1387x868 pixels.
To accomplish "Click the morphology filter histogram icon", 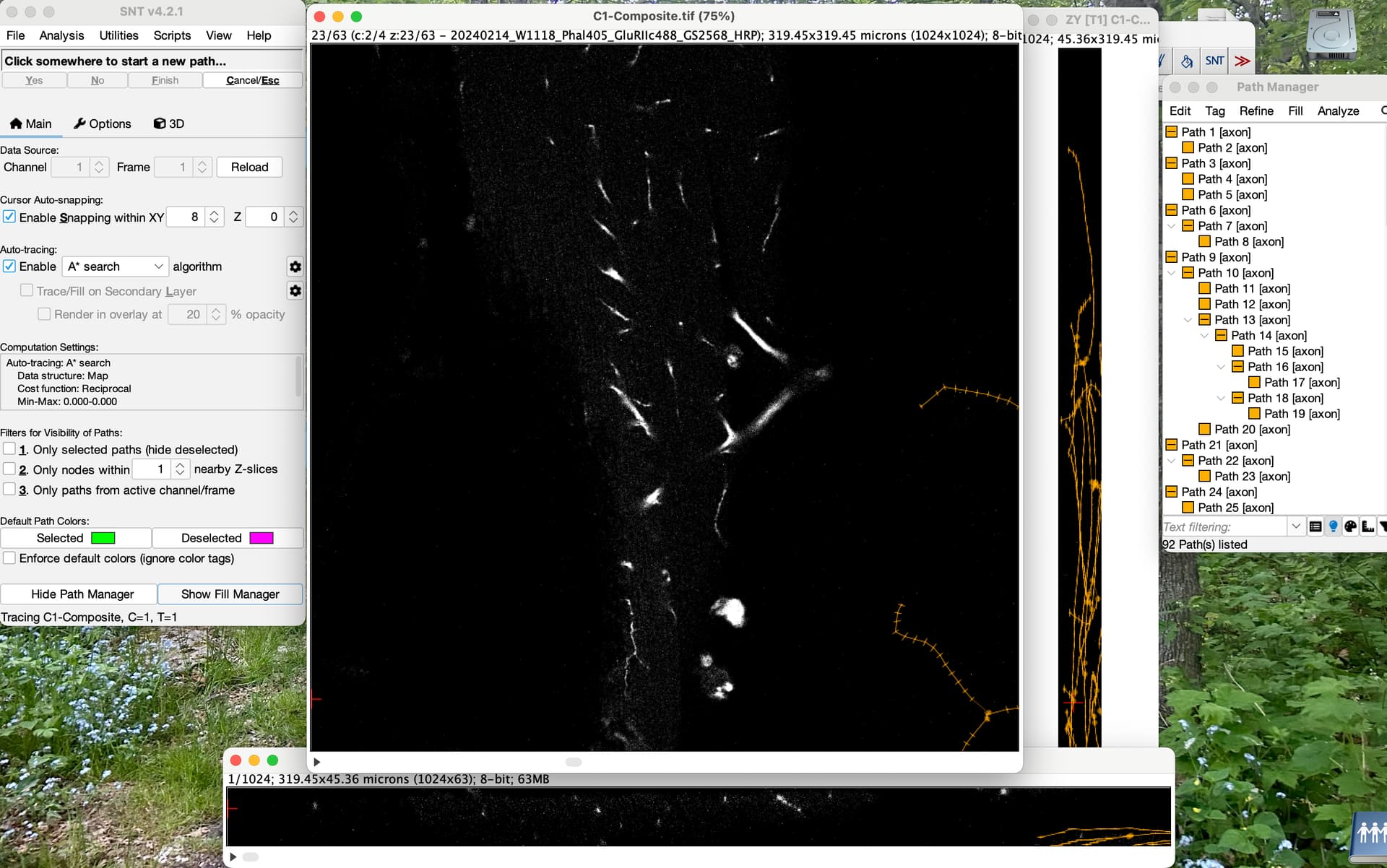I will tap(1367, 526).
